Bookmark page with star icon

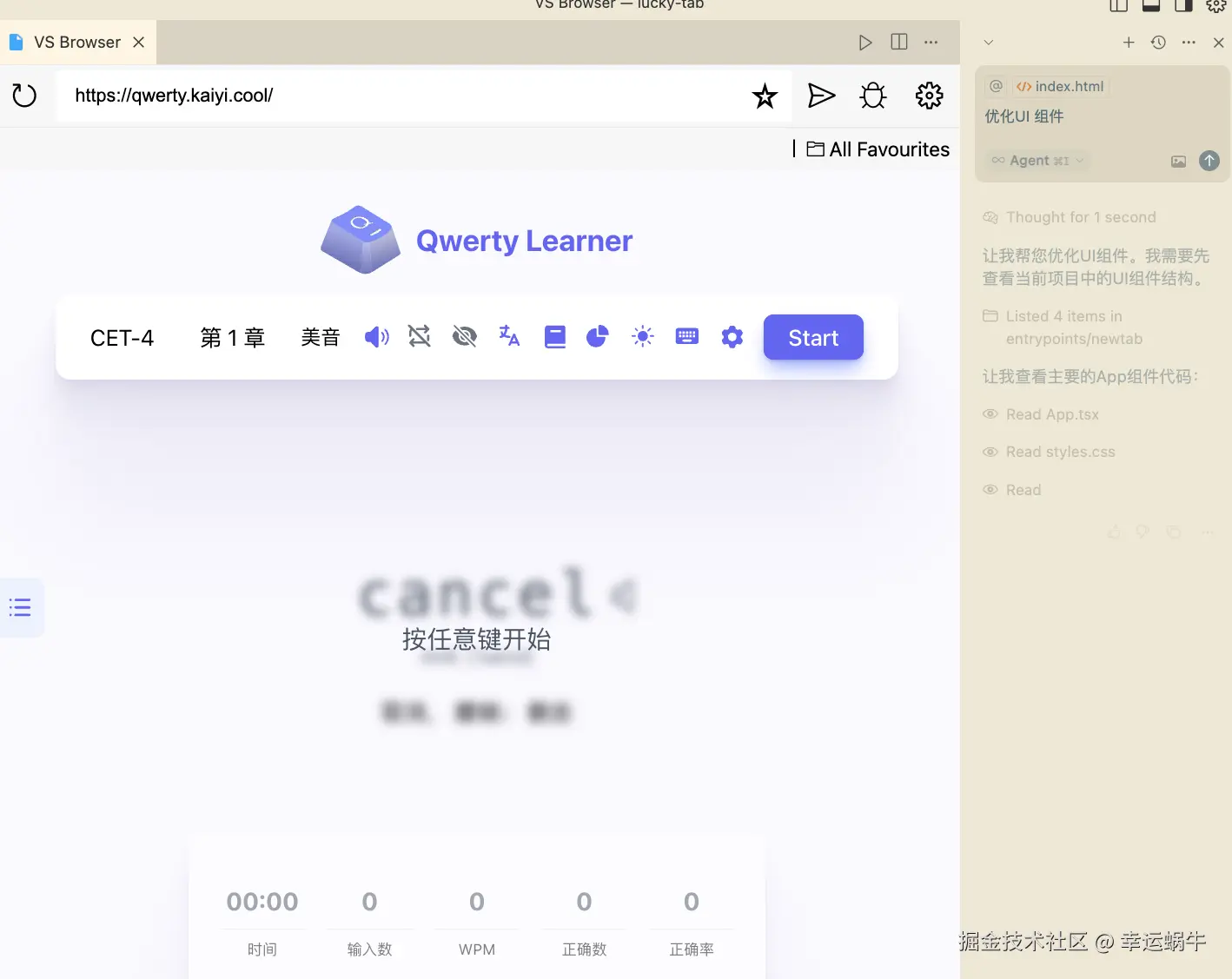click(x=765, y=96)
